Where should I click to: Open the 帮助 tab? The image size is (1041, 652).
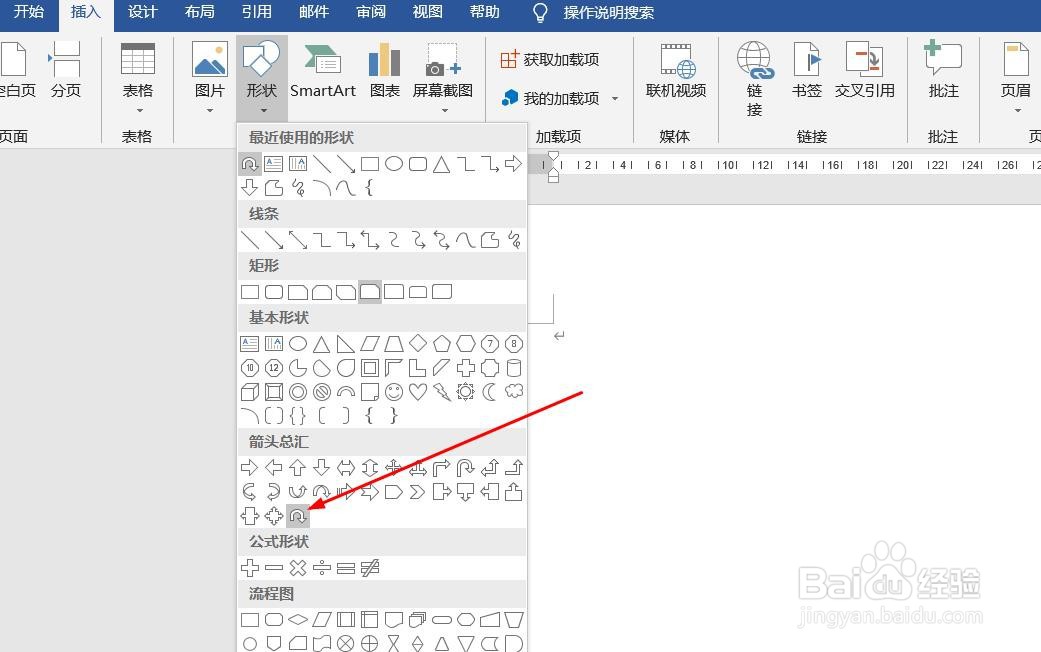coord(485,12)
